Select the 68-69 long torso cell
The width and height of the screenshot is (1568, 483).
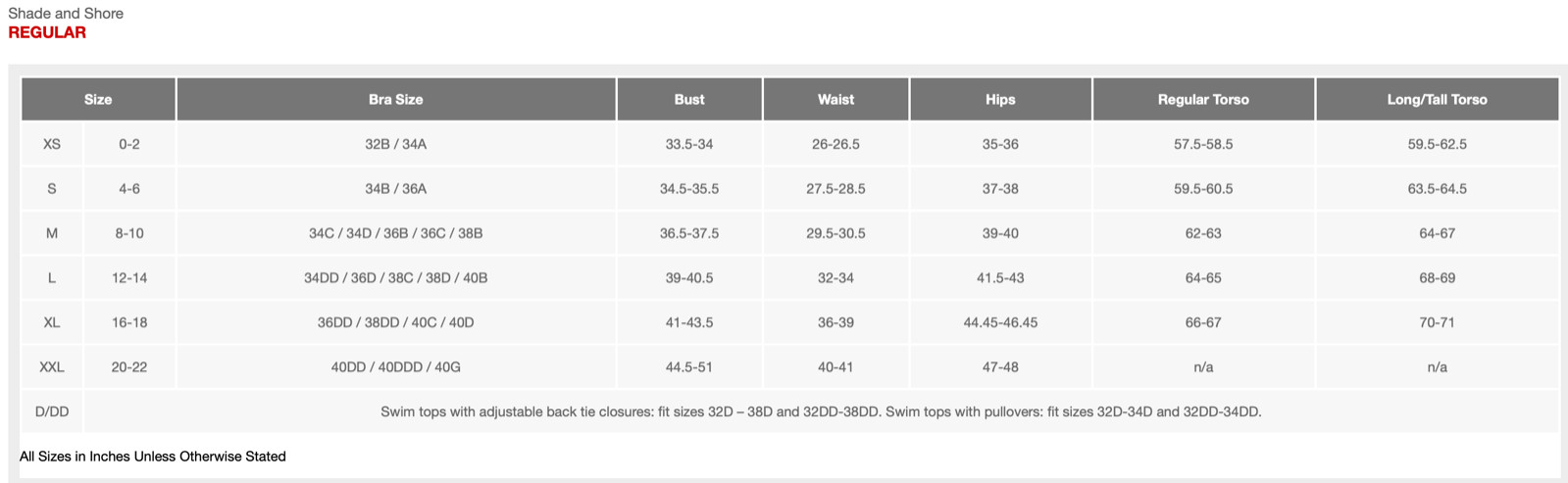(1437, 278)
